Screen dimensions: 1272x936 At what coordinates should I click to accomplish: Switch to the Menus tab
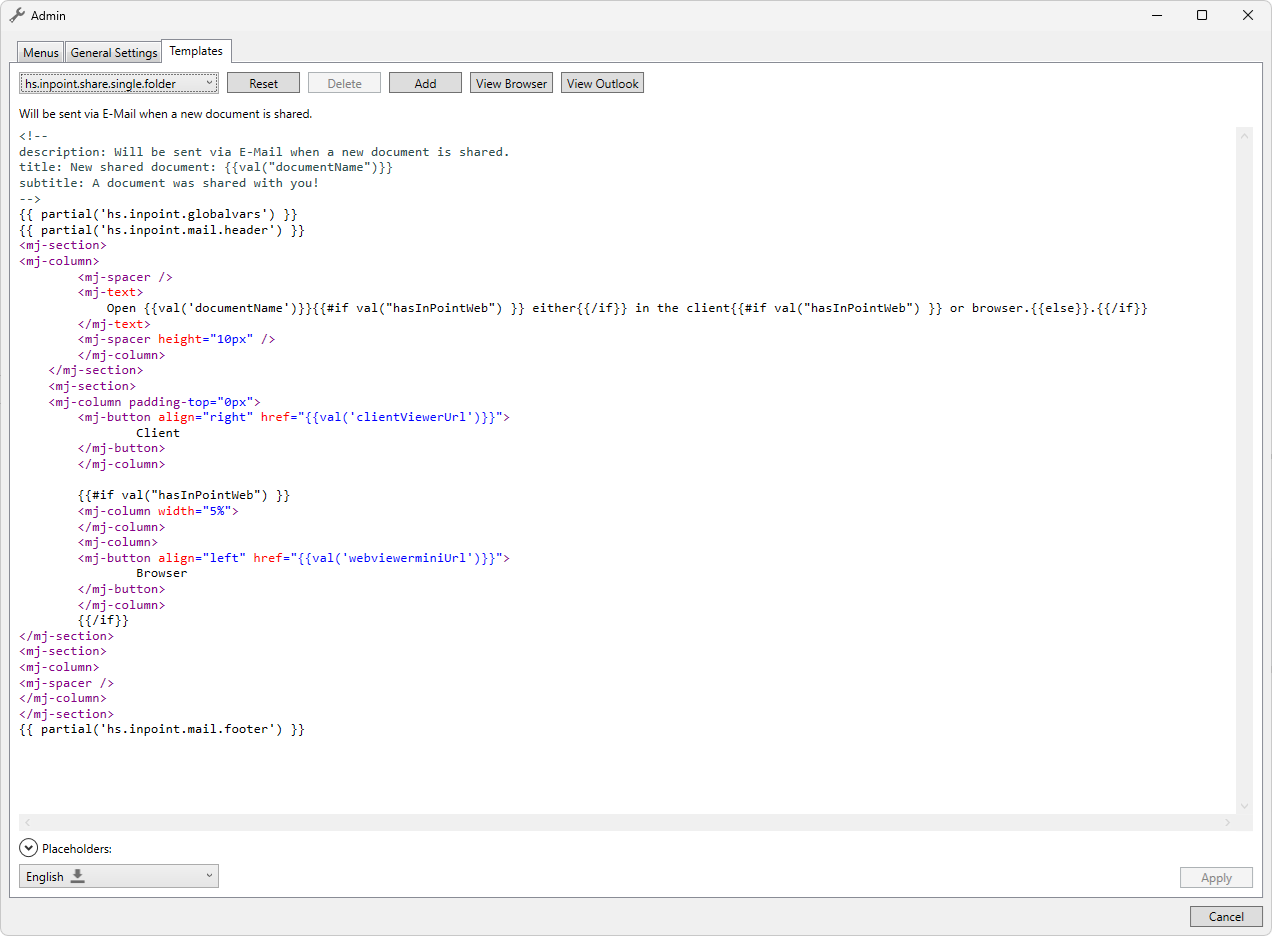(x=41, y=53)
